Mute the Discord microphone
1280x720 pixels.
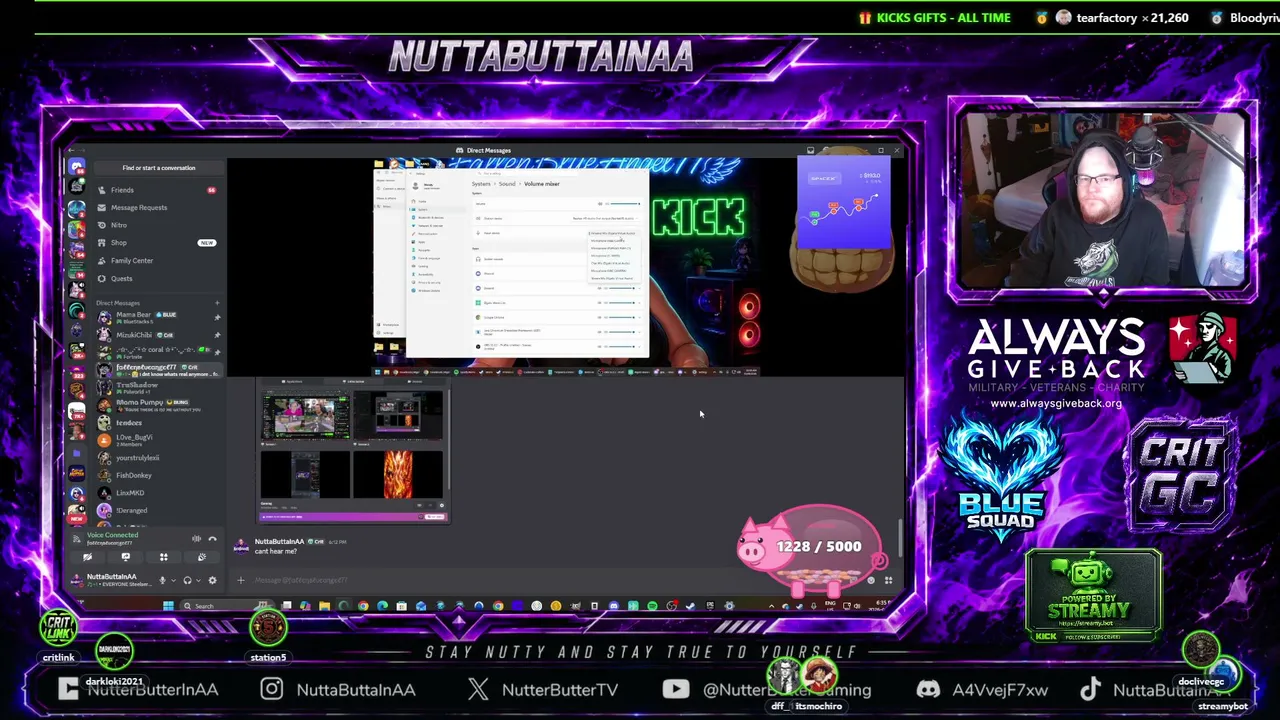click(x=162, y=580)
